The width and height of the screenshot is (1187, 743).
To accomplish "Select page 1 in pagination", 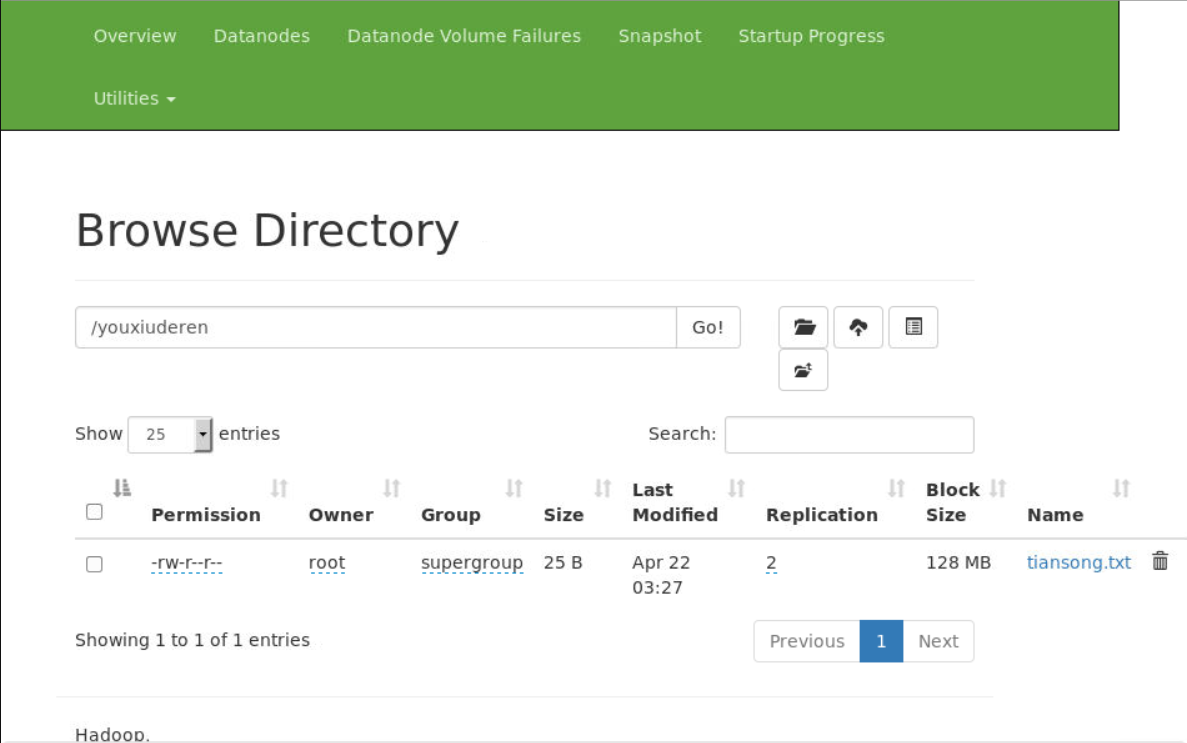I will click(x=881, y=642).
